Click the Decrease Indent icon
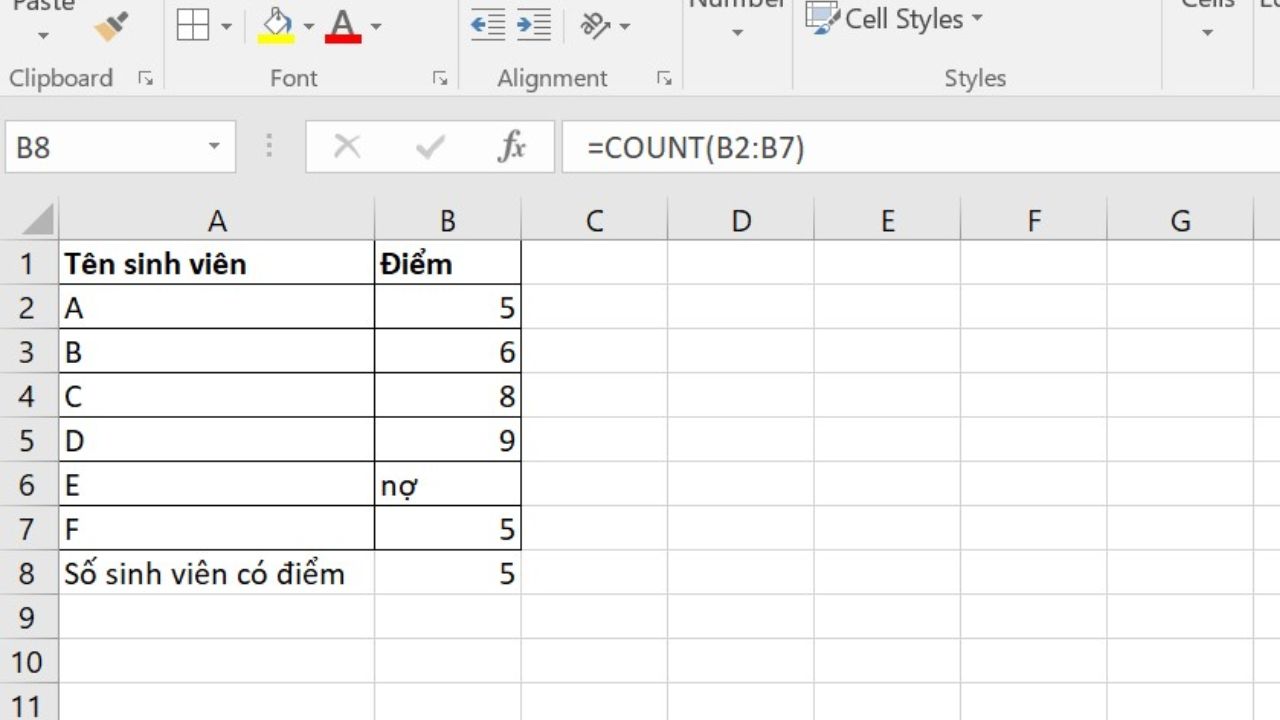The height and width of the screenshot is (720, 1280). (x=488, y=26)
